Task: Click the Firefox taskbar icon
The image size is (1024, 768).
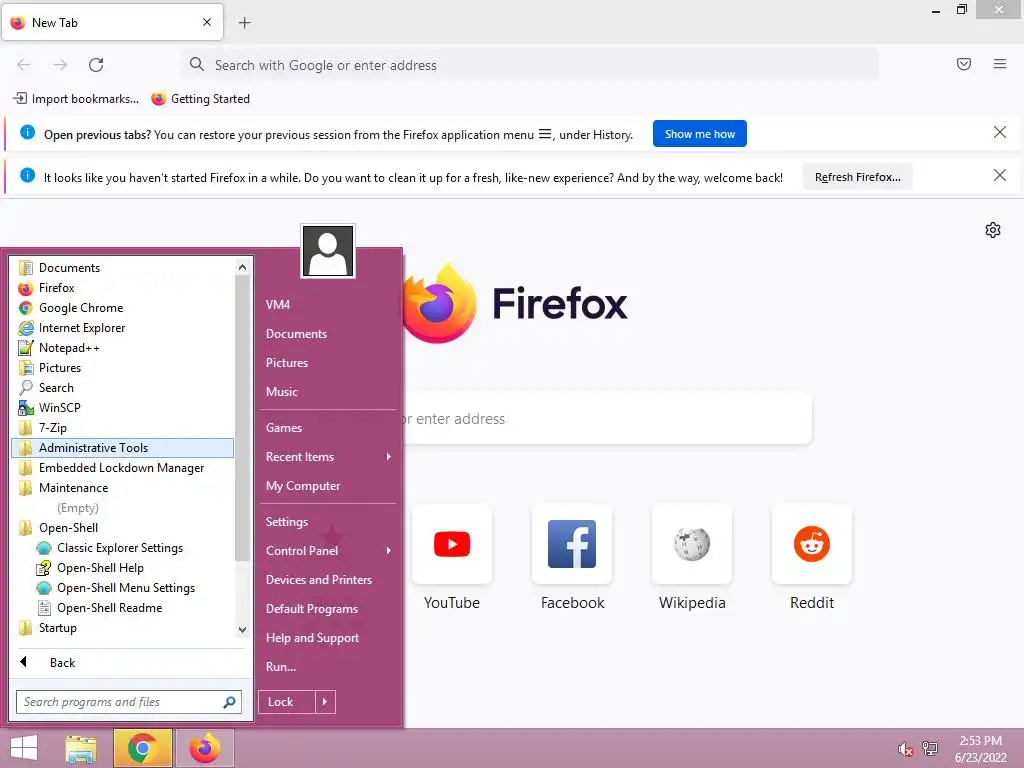Action: 204,748
